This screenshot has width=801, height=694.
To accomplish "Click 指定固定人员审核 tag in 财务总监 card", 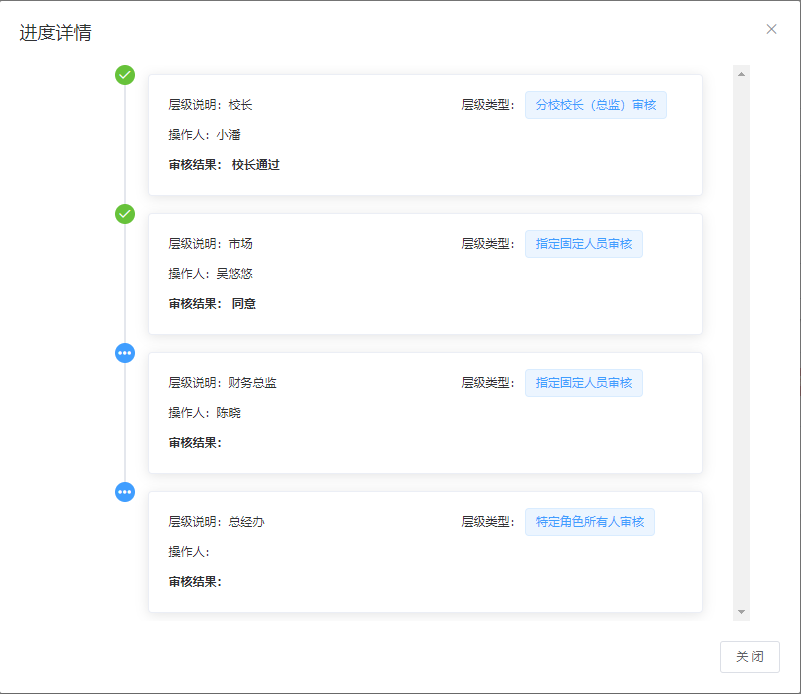I will point(583,383).
